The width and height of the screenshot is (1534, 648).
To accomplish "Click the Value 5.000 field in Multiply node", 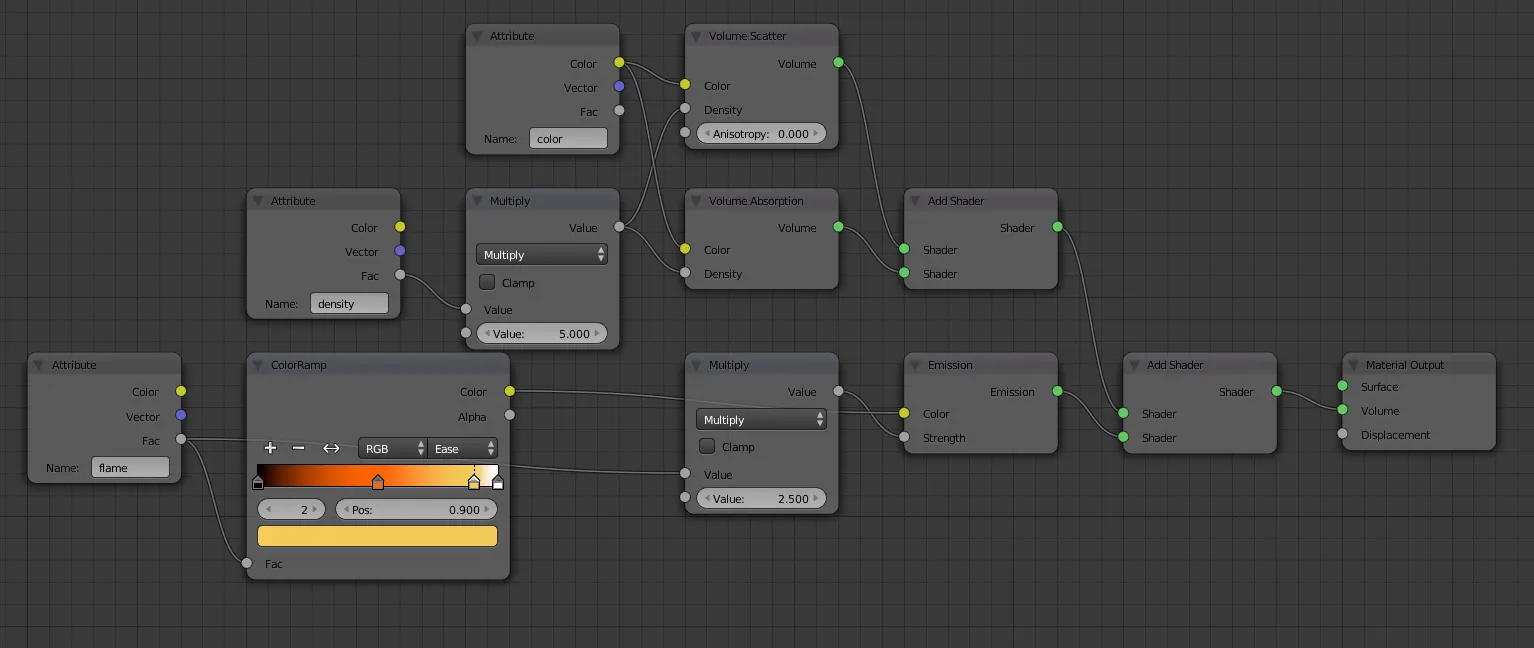I will pos(542,334).
